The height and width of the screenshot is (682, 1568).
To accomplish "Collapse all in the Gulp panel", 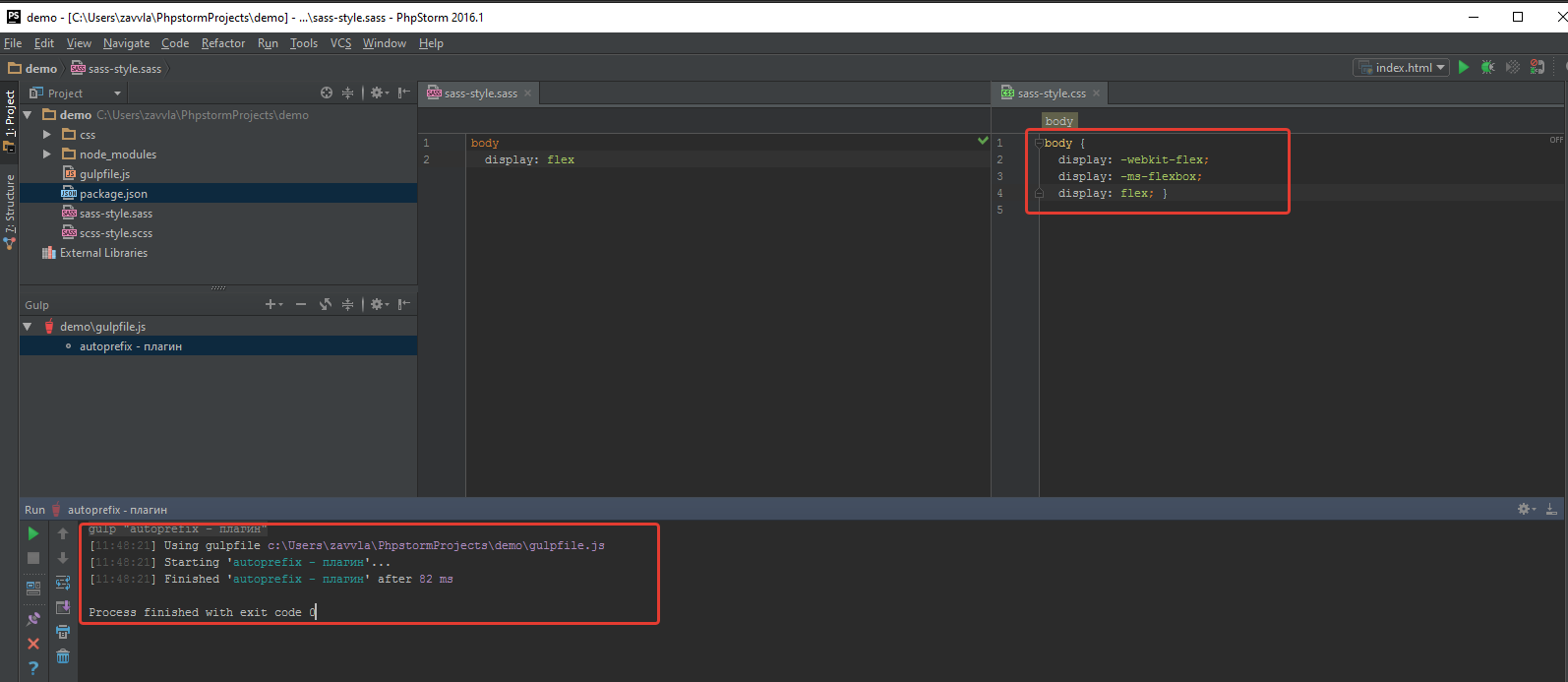I will pyautogui.click(x=347, y=304).
